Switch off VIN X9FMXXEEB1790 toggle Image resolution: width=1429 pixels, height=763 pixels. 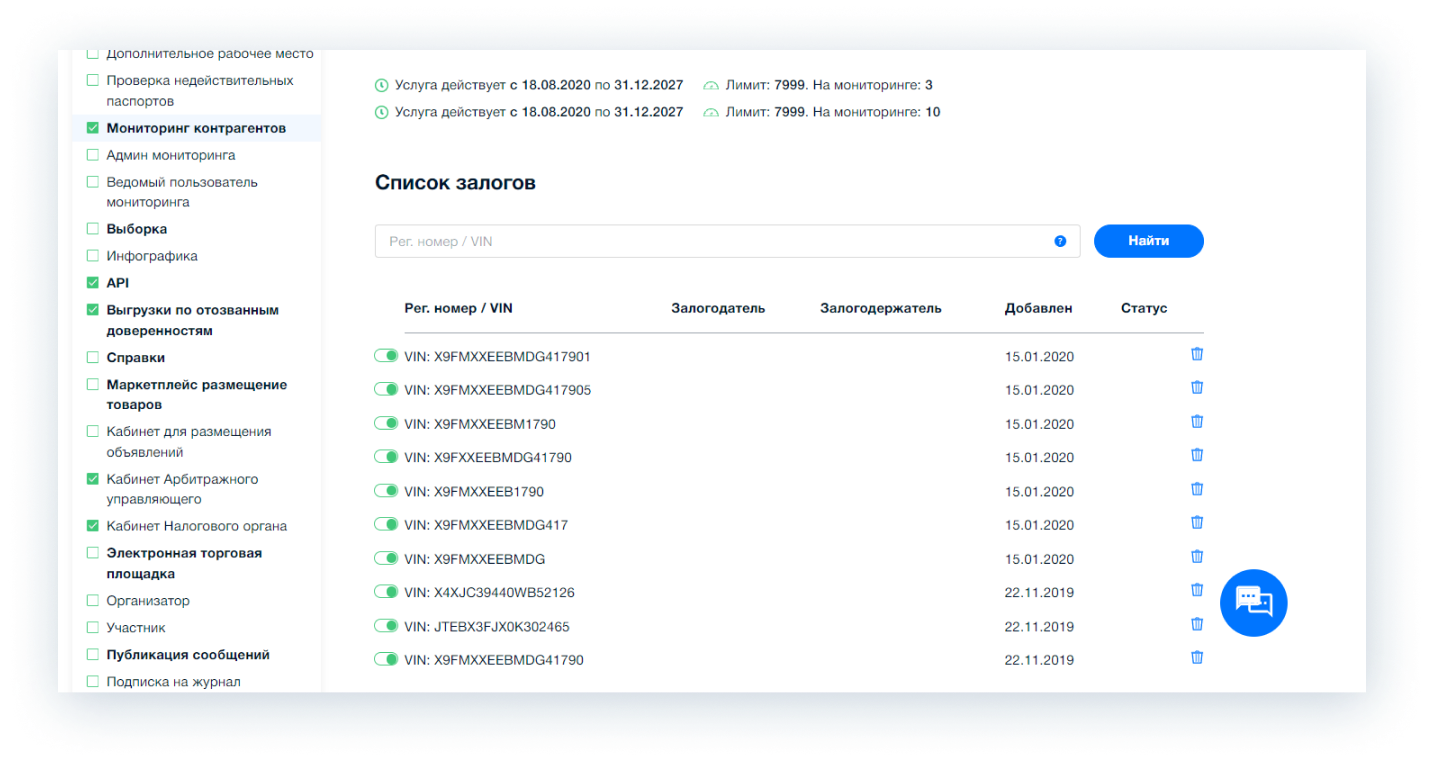pyautogui.click(x=386, y=491)
